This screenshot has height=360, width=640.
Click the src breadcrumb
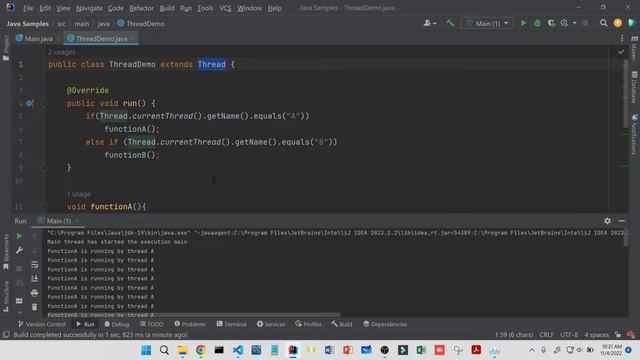[x=62, y=24]
